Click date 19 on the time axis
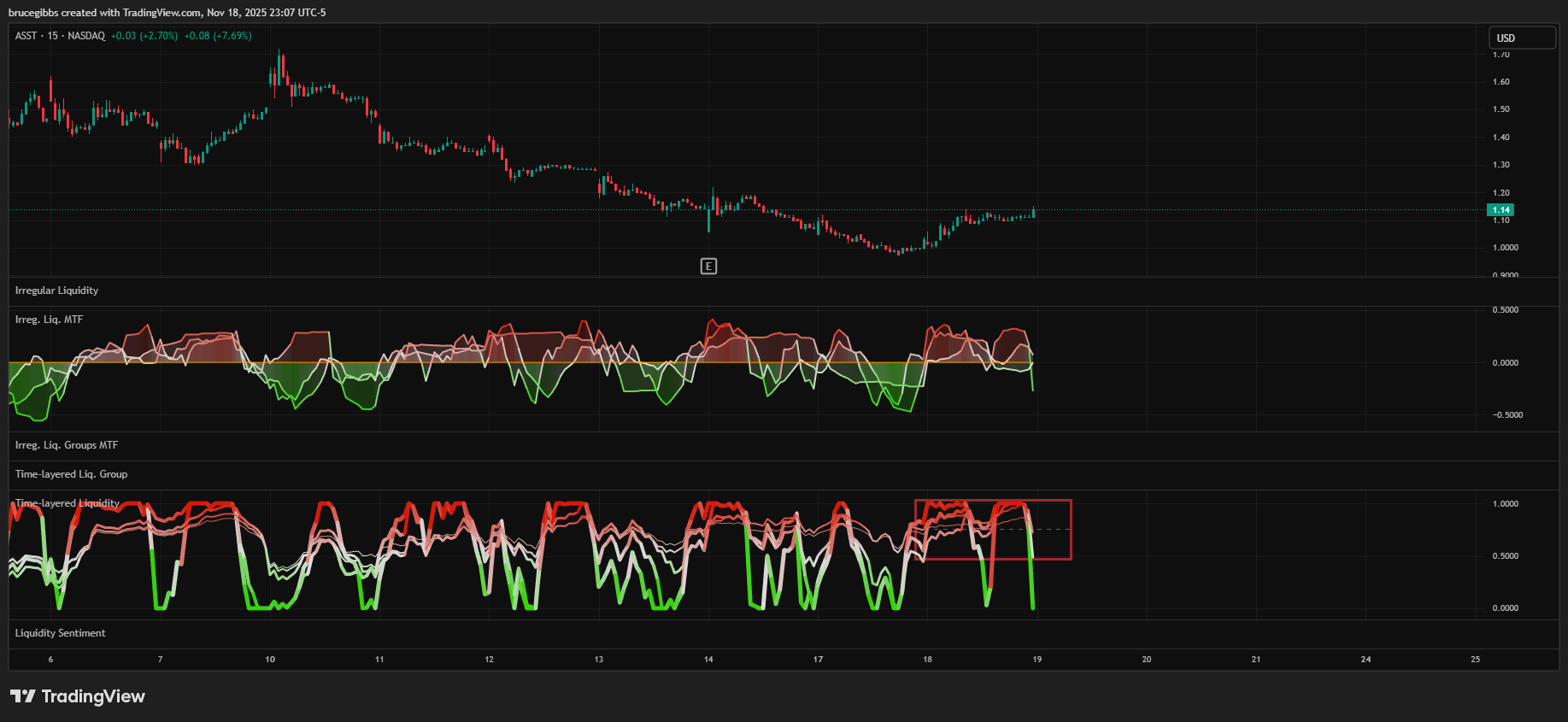Screen dimensions: 1568x722 pyautogui.click(x=1037, y=660)
